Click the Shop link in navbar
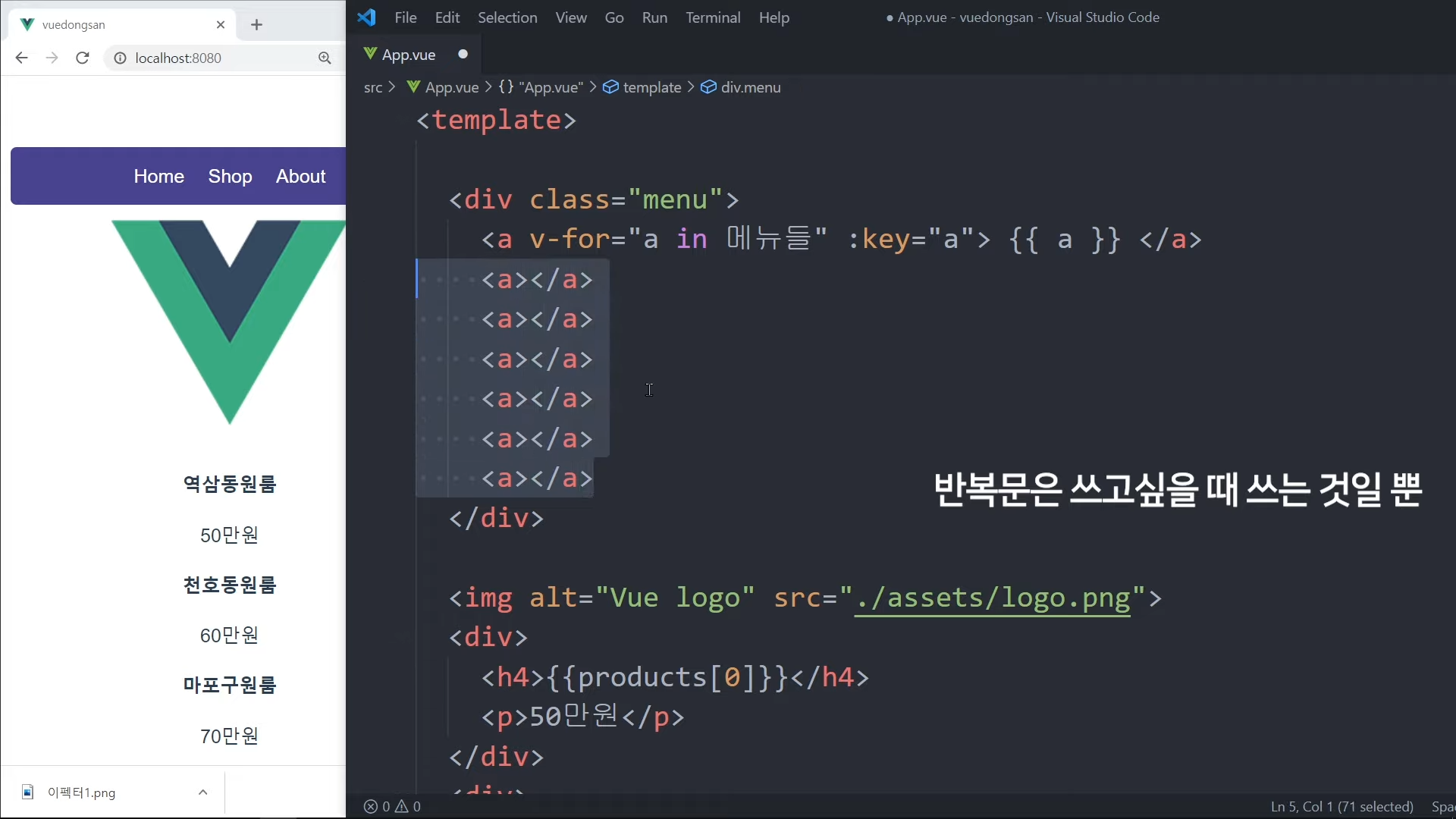1456x819 pixels. click(x=230, y=176)
